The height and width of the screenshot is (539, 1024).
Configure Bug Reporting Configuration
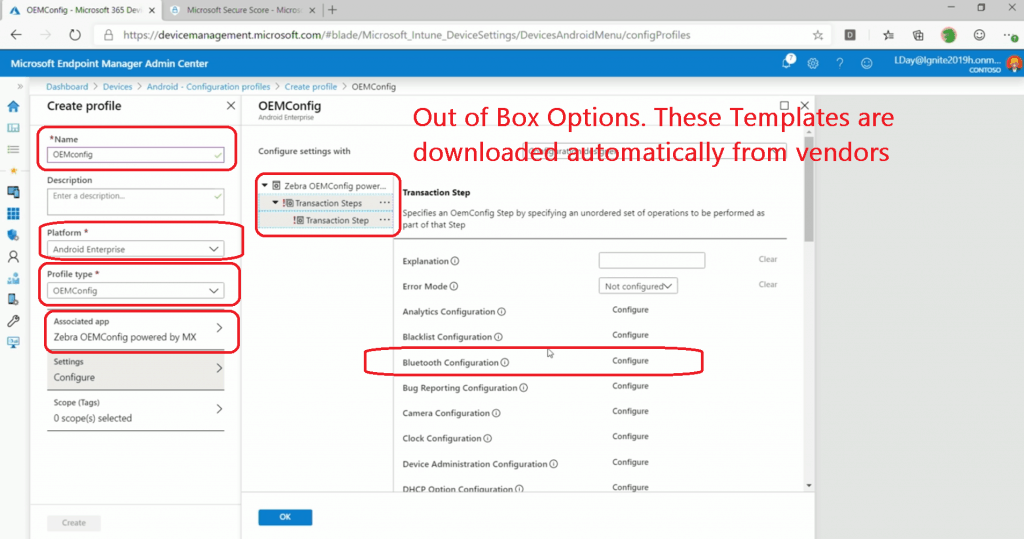[x=630, y=386]
